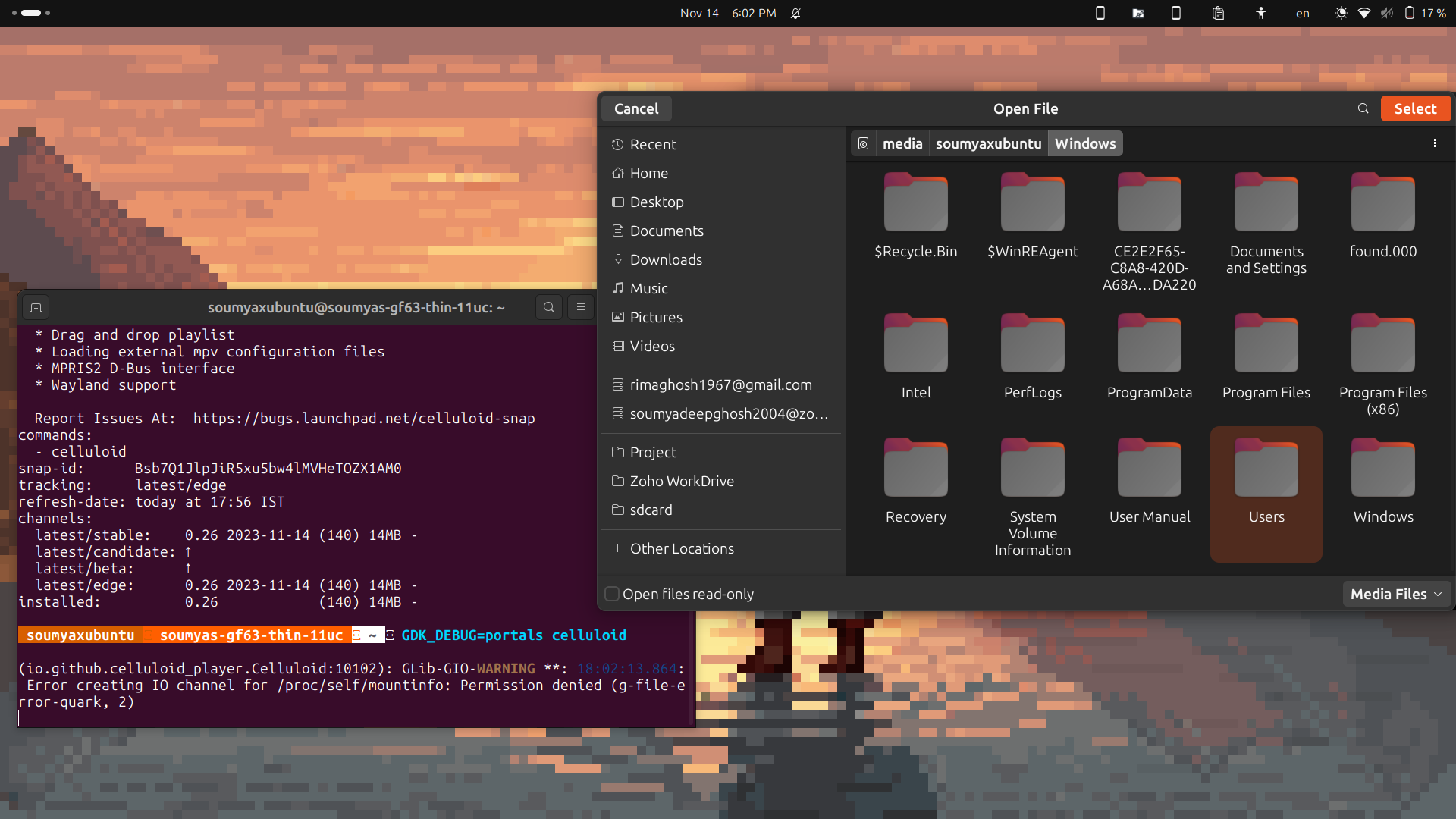Expand the Media Files filter dropdown

1395,594
